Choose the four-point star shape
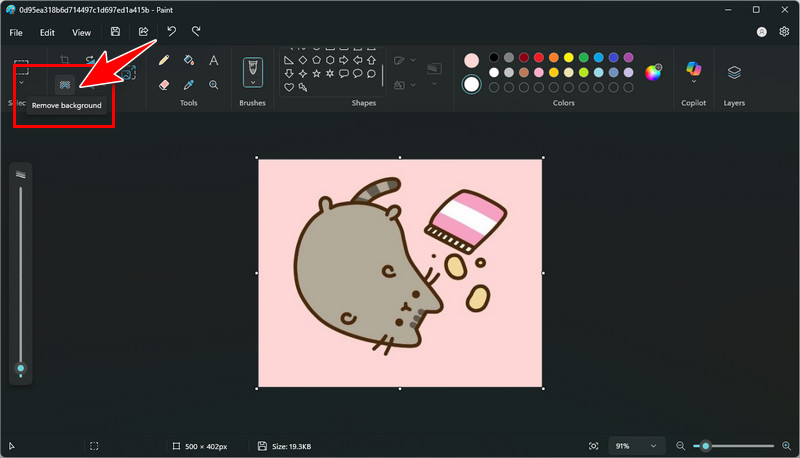Screen dimensions: 800x458 303,73
